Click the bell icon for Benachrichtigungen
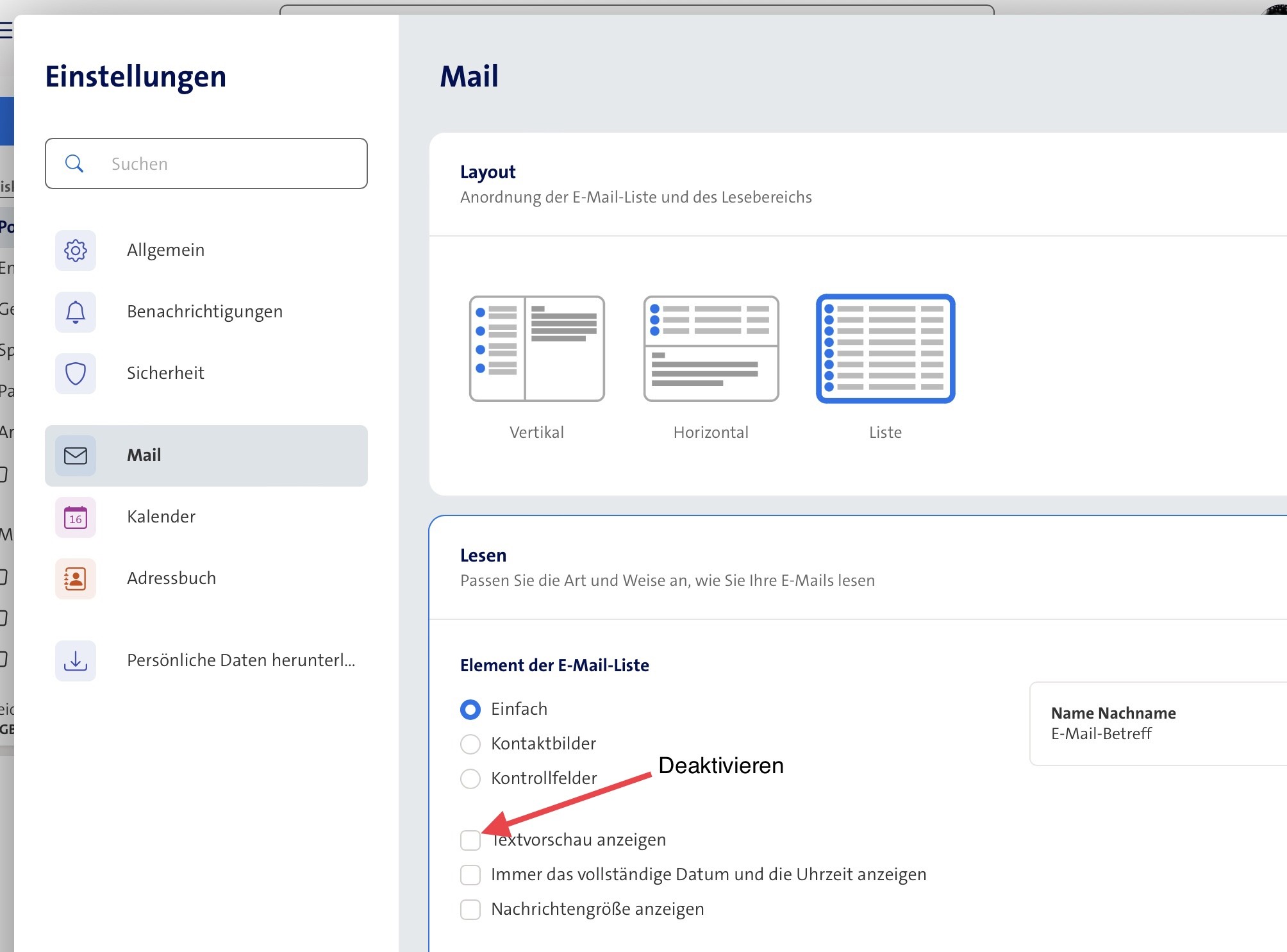Viewport: 1287px width, 952px height. point(76,312)
